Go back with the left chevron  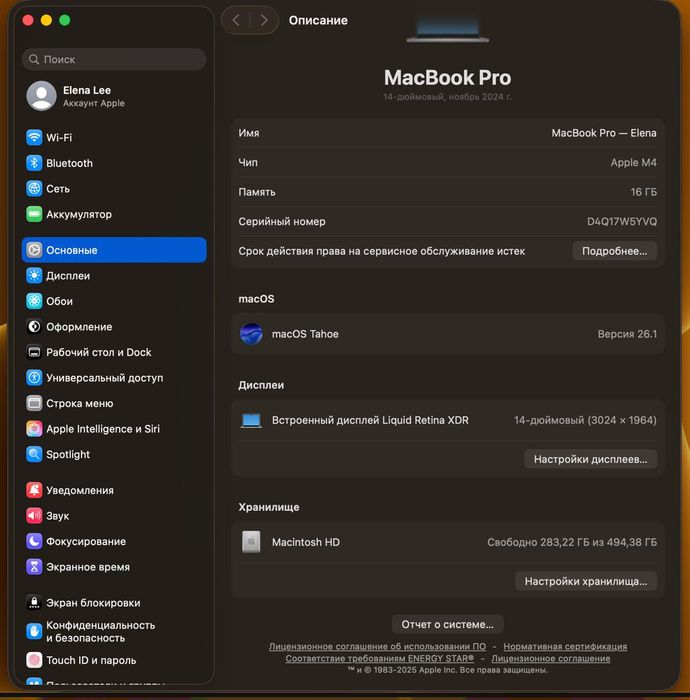click(236, 20)
